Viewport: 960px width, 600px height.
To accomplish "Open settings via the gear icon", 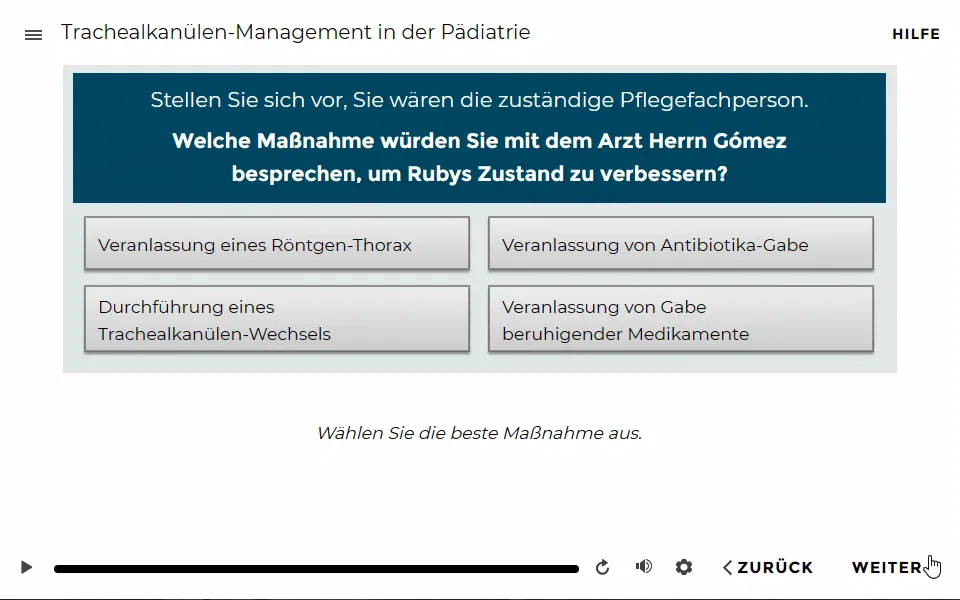I will tap(684, 567).
